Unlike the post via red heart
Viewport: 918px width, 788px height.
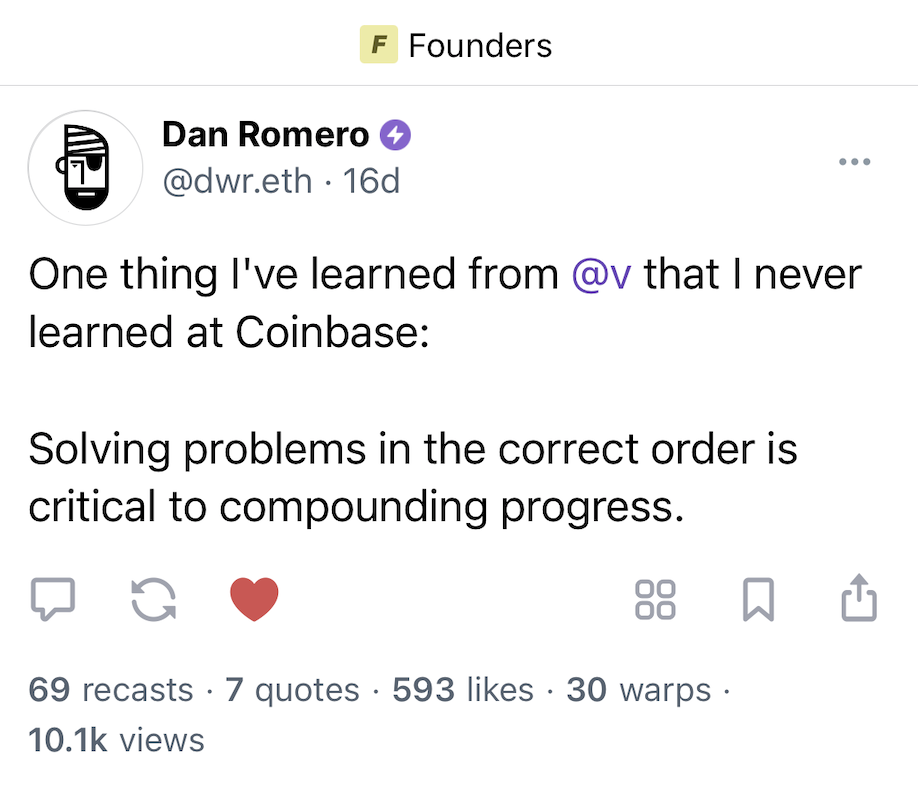(x=254, y=599)
